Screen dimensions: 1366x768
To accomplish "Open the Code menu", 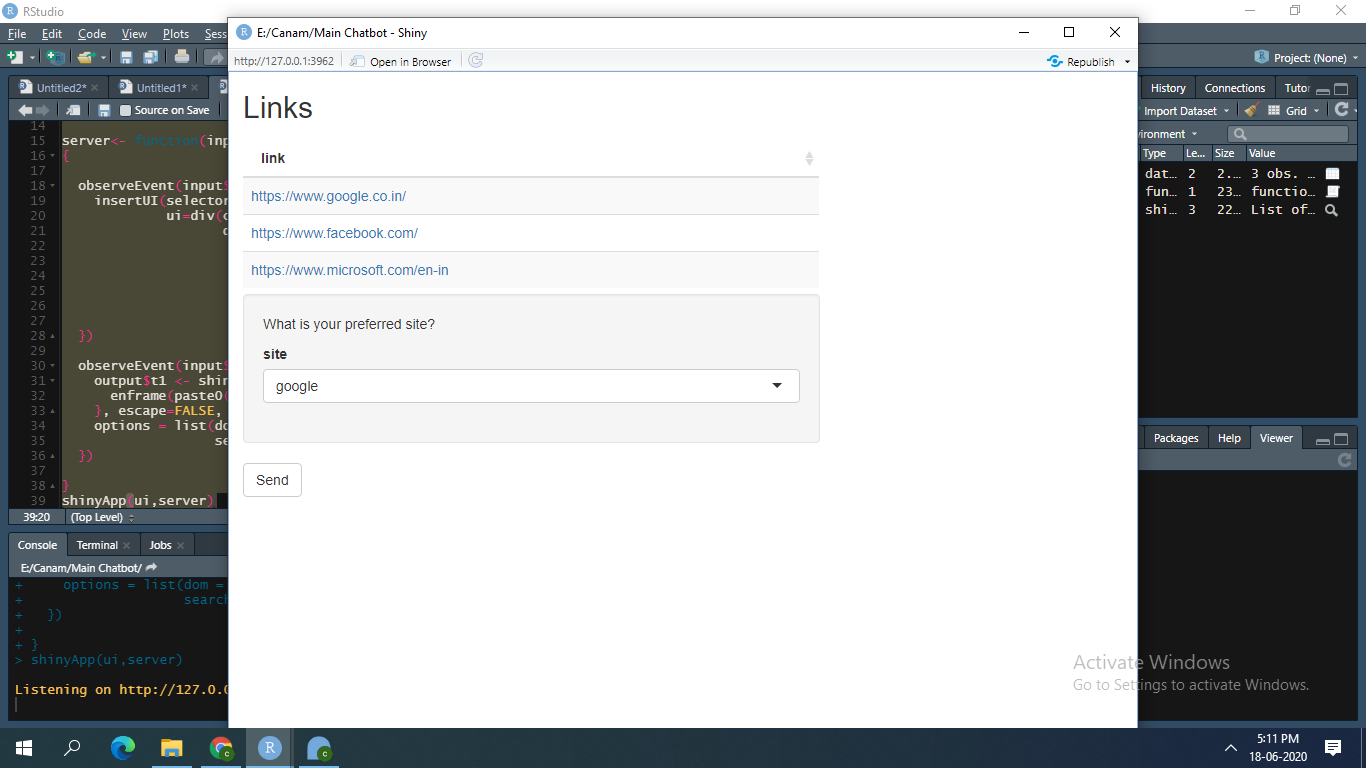I will [92, 33].
